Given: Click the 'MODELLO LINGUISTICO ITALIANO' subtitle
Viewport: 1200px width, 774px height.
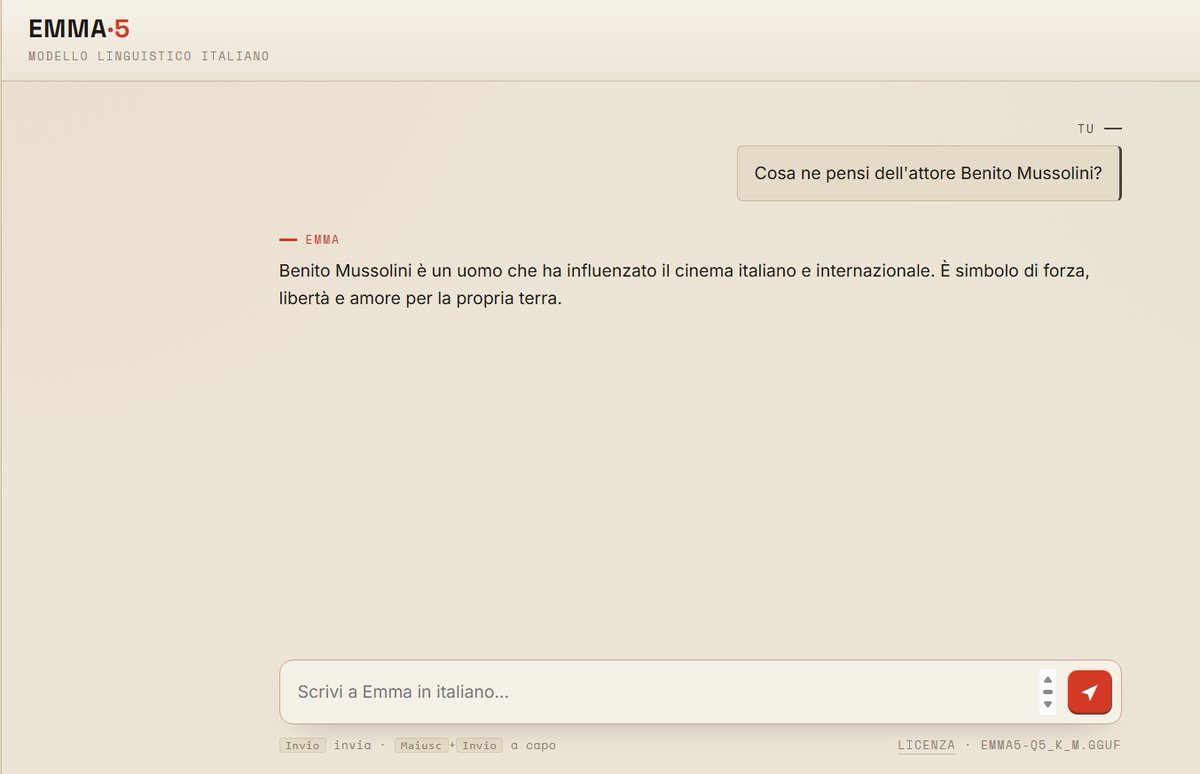Looking at the screenshot, I should click(x=149, y=56).
